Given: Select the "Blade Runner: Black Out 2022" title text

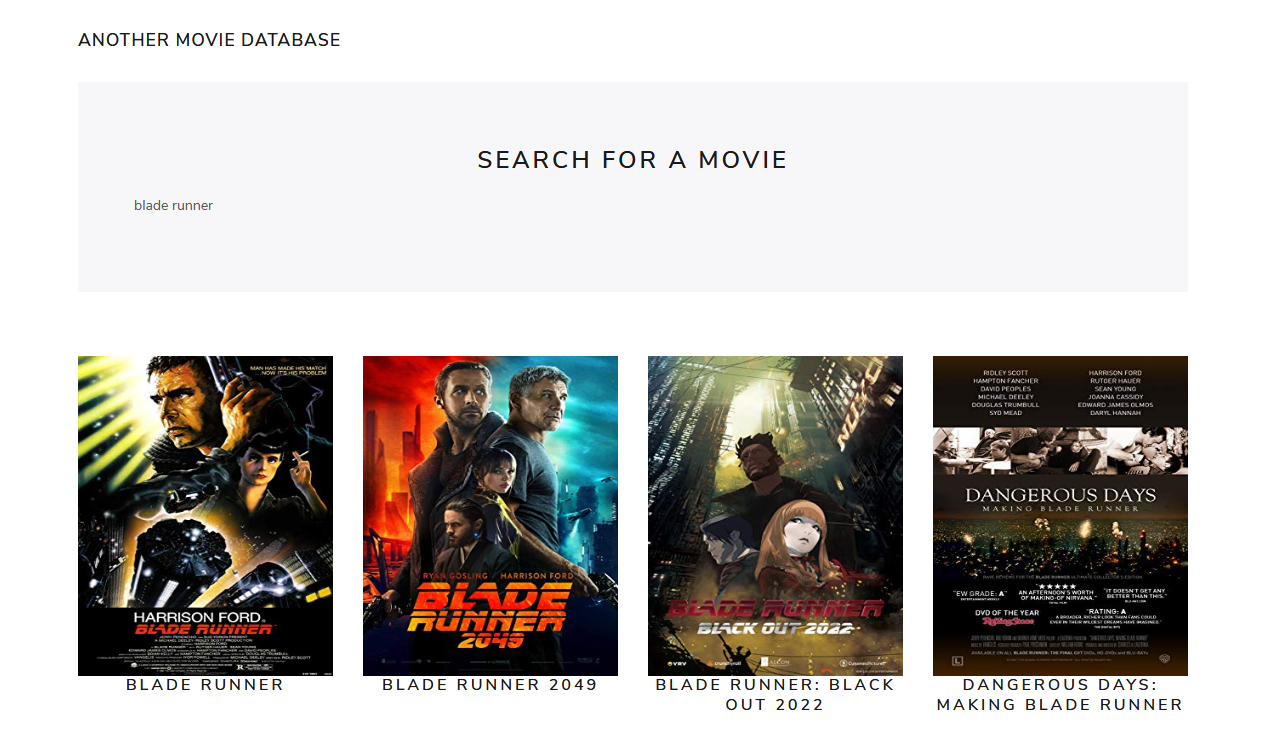Looking at the screenshot, I should click(775, 695).
